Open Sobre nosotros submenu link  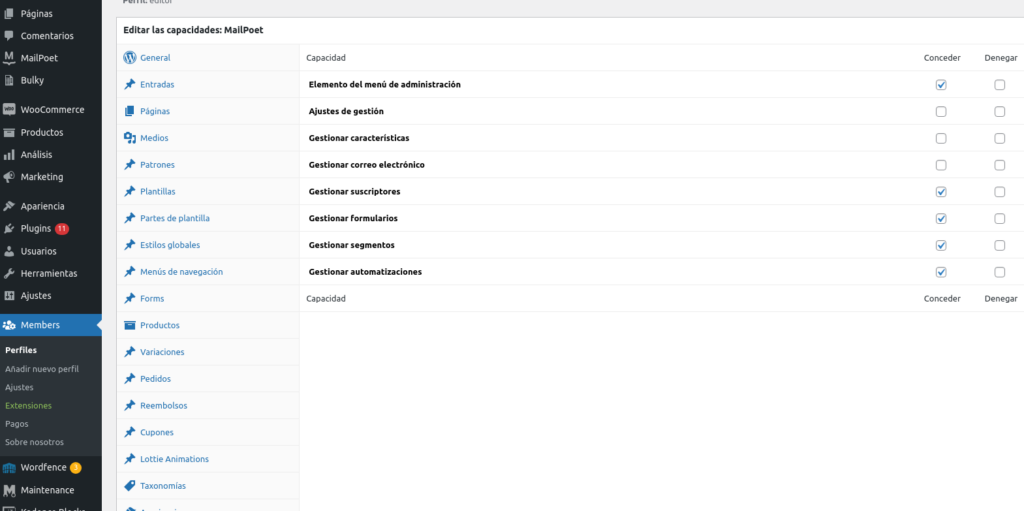click(34, 442)
